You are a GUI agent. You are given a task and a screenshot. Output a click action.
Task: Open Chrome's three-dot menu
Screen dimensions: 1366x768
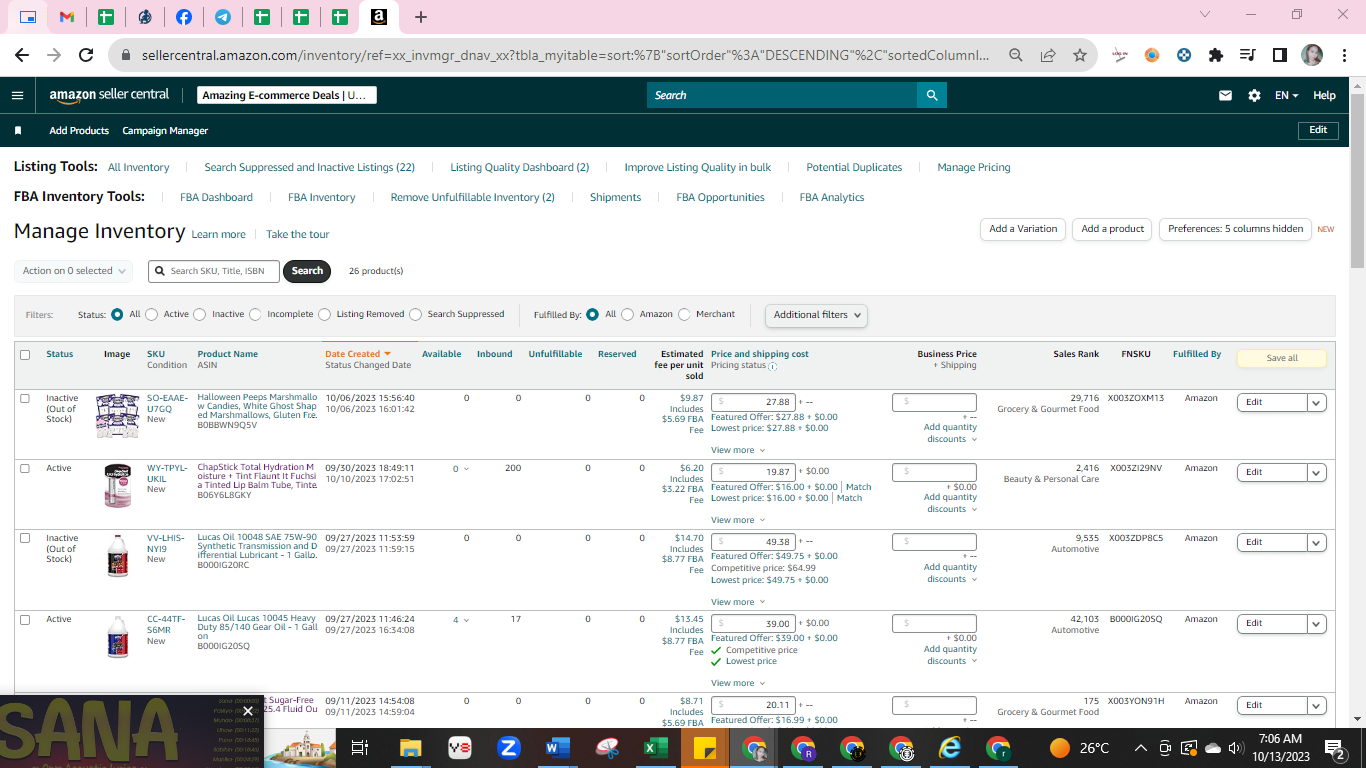click(1344, 55)
